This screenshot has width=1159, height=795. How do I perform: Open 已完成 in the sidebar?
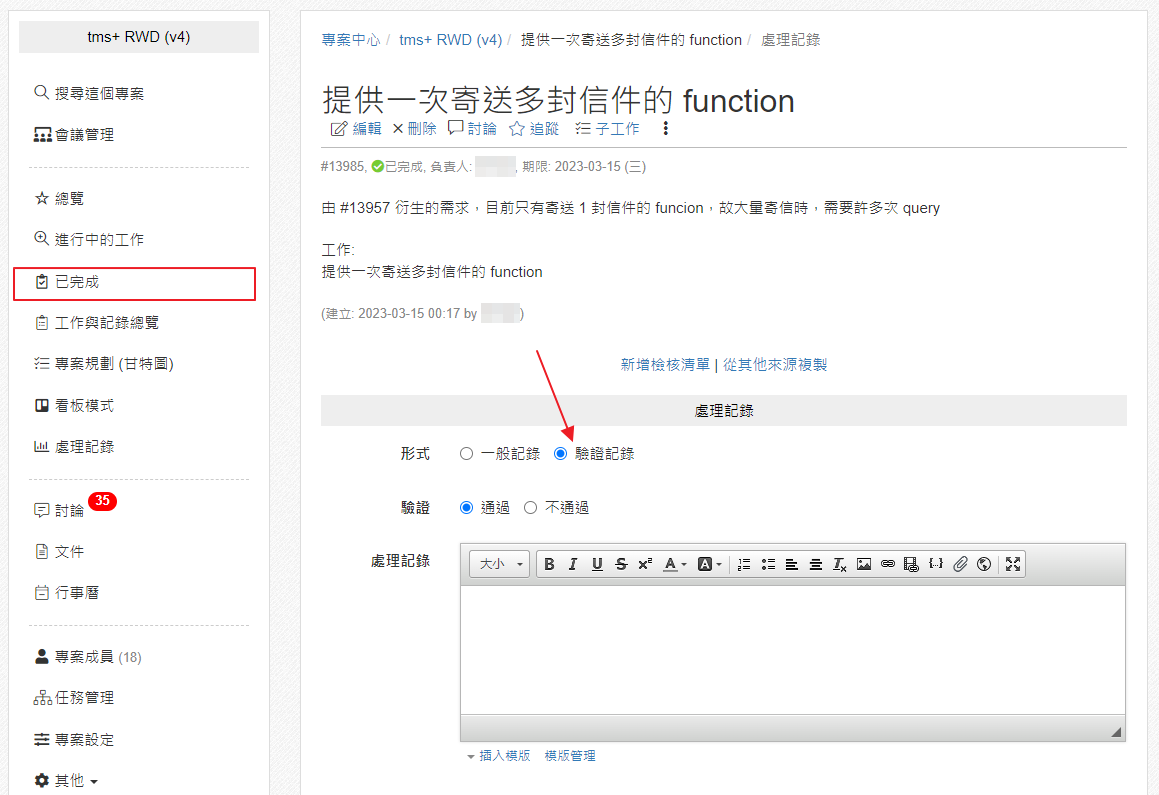tap(135, 283)
